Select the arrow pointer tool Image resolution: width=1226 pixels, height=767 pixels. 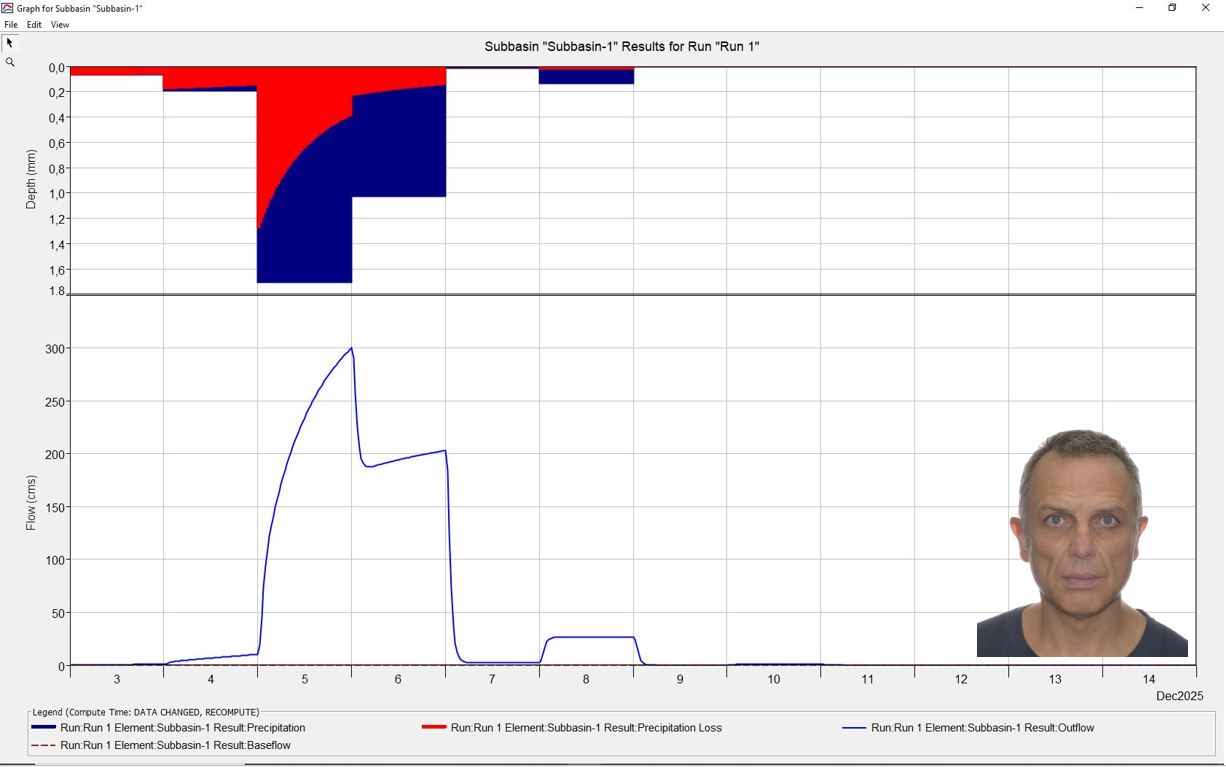pyautogui.click(x=10, y=43)
